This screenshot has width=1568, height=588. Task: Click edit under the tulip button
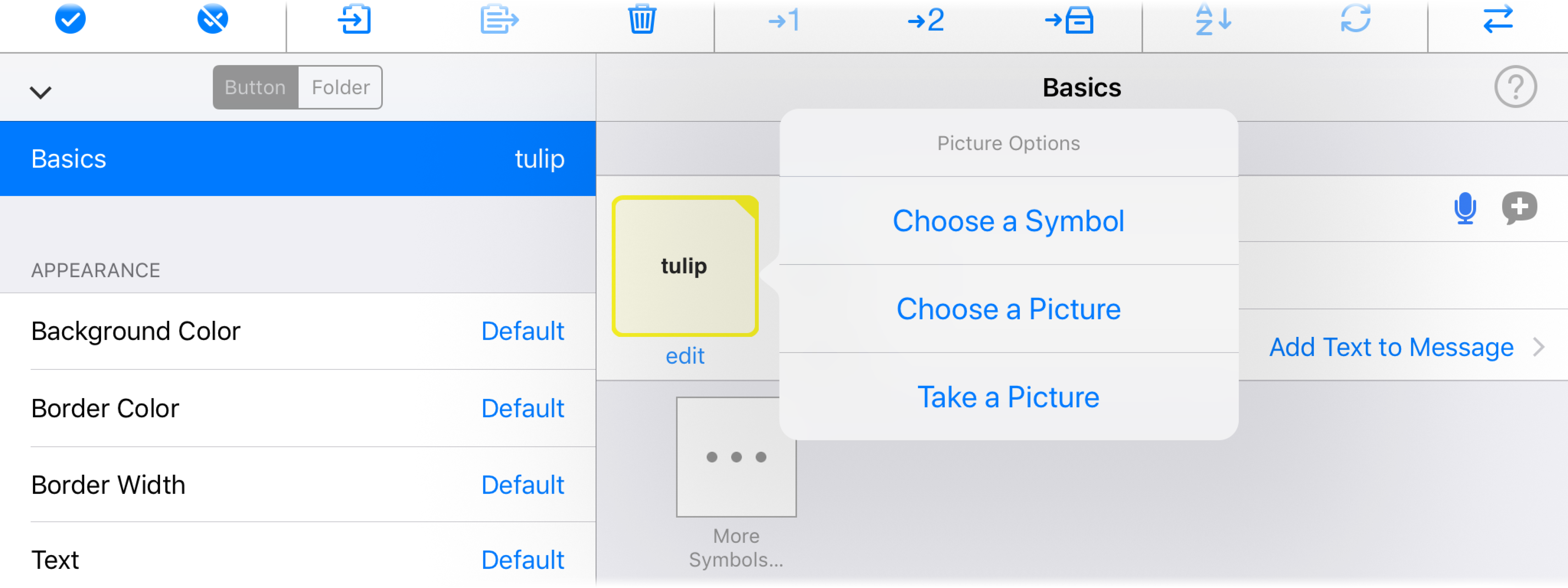(x=685, y=355)
